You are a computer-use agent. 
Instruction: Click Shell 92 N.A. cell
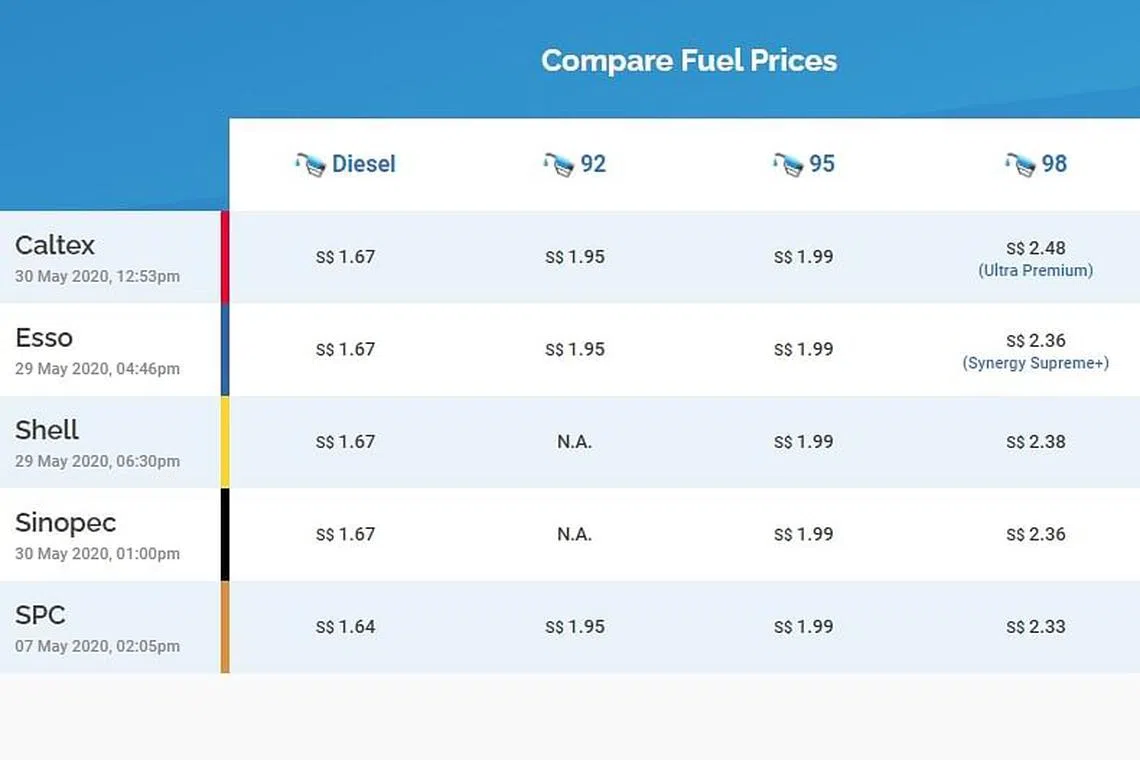[x=574, y=442]
